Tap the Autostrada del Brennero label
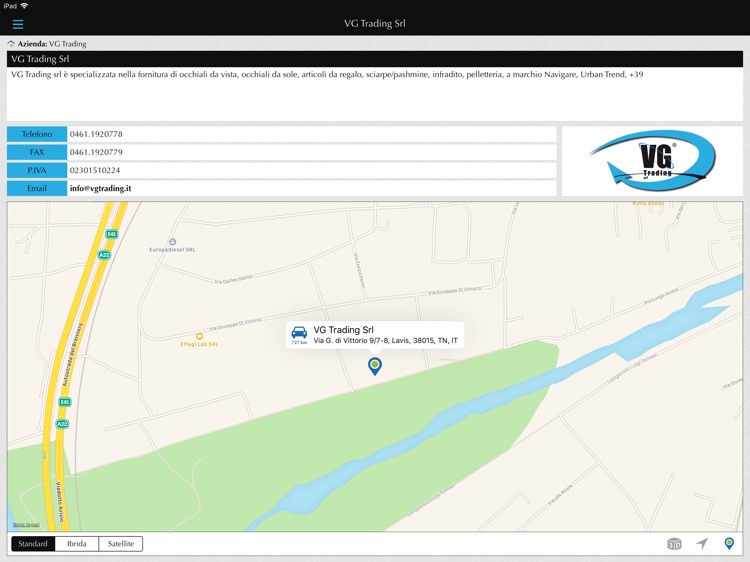 [x=73, y=355]
